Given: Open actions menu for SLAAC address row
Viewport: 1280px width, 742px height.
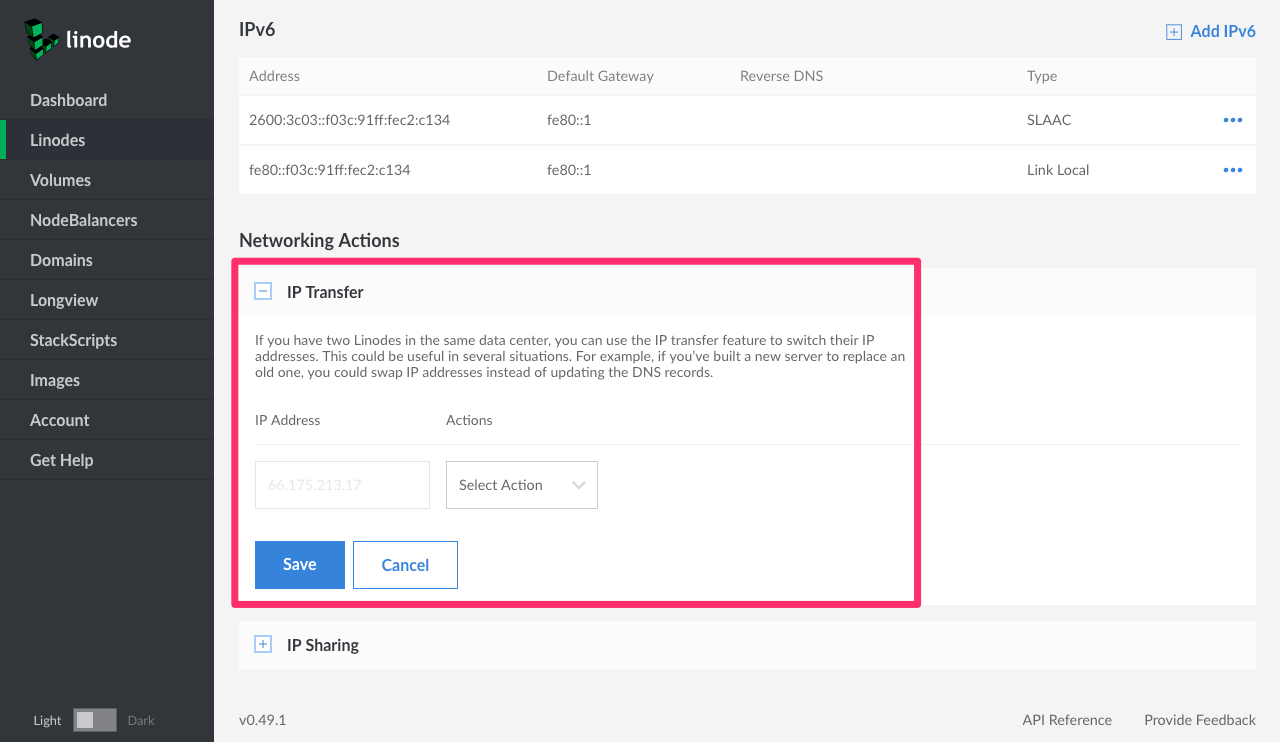Looking at the screenshot, I should 1232,120.
